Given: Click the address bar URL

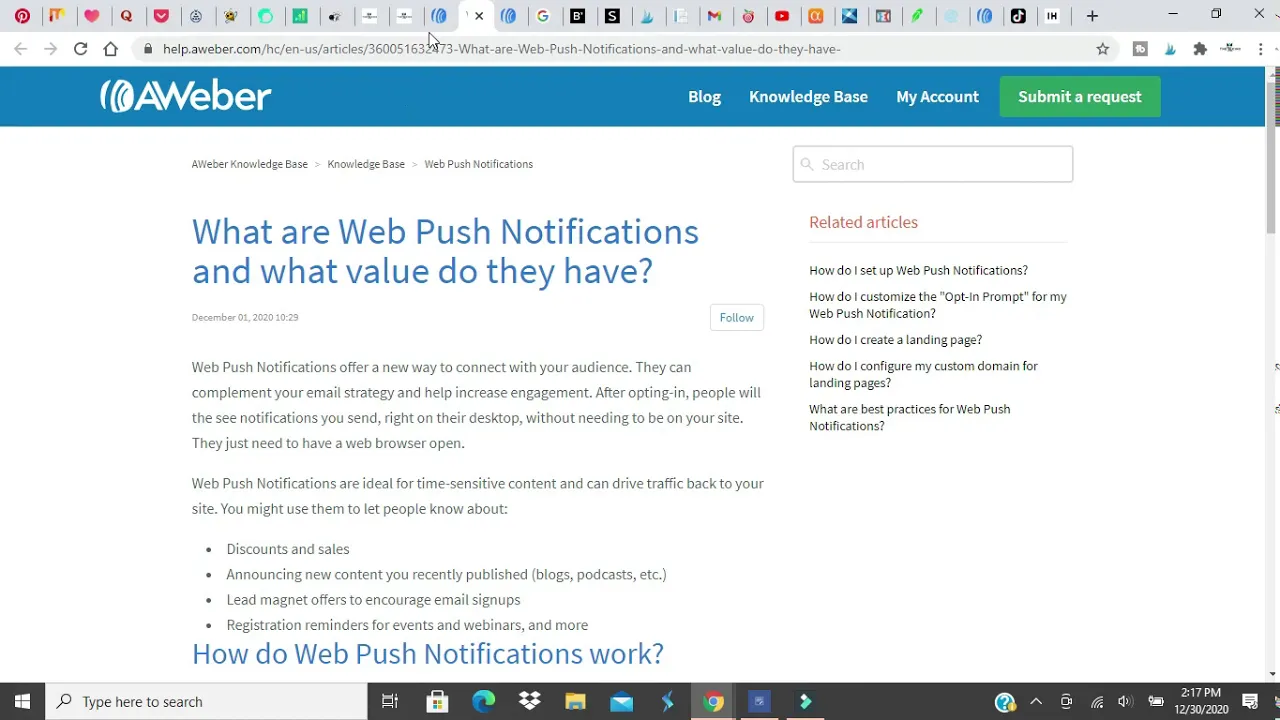Looking at the screenshot, I should (501, 48).
